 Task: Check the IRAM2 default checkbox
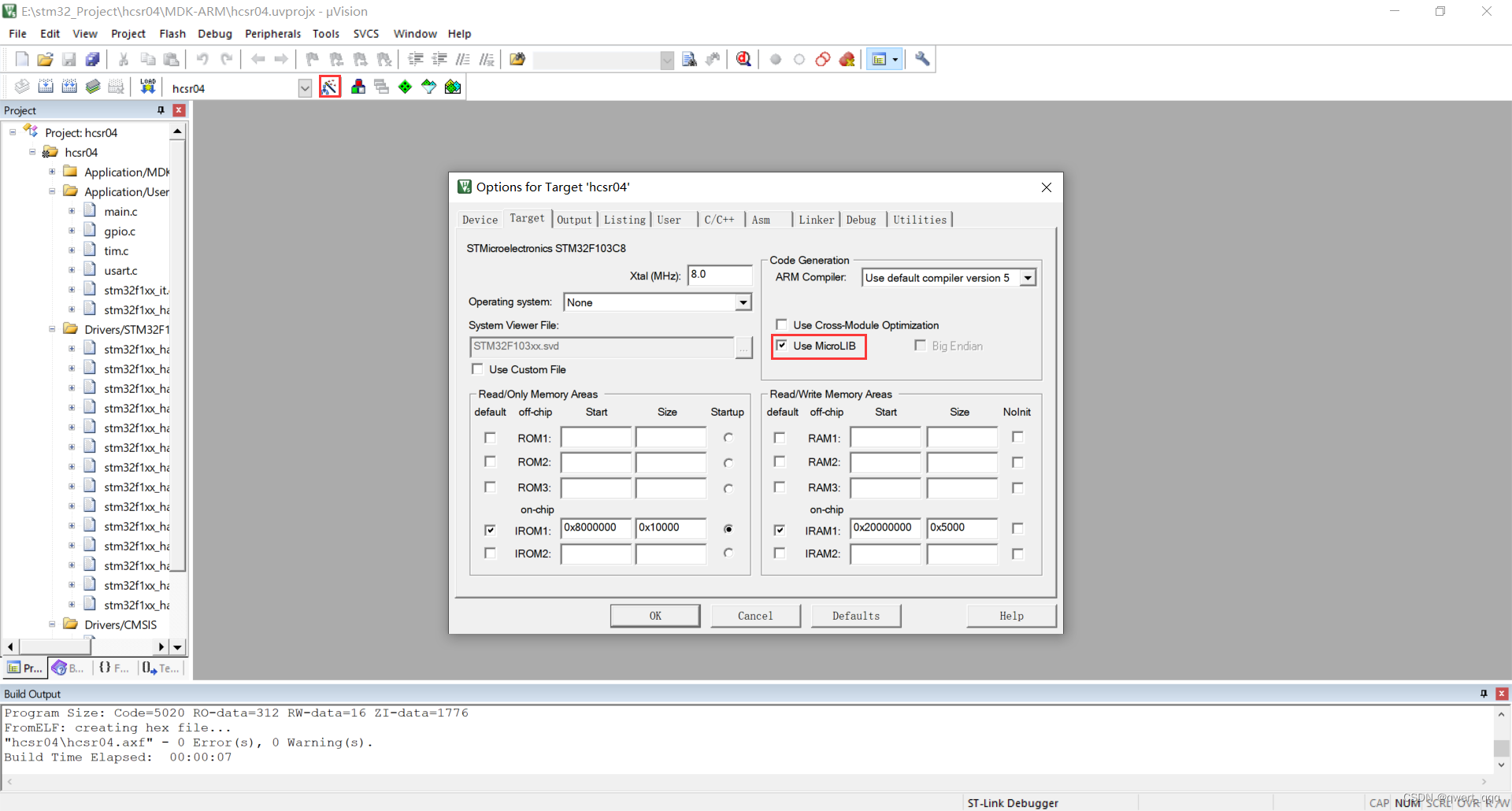pyautogui.click(x=780, y=554)
